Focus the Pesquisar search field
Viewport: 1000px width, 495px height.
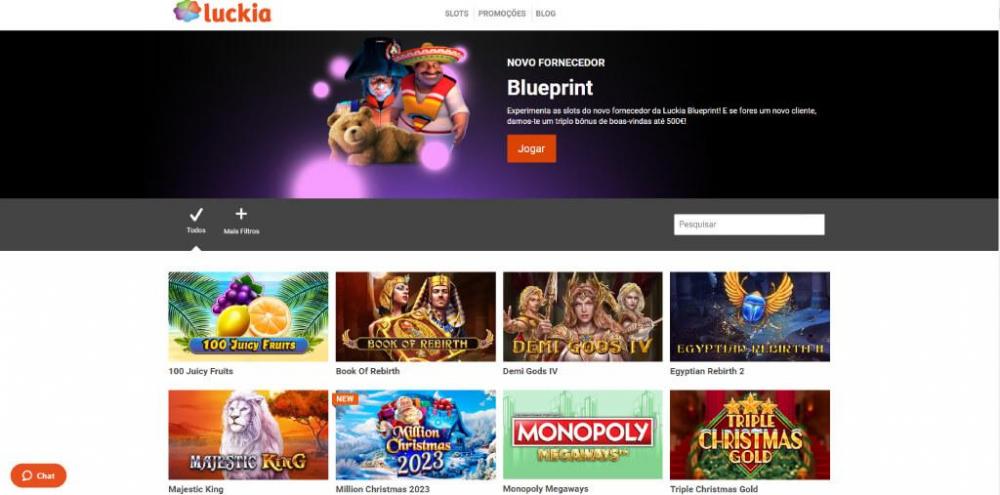point(749,225)
